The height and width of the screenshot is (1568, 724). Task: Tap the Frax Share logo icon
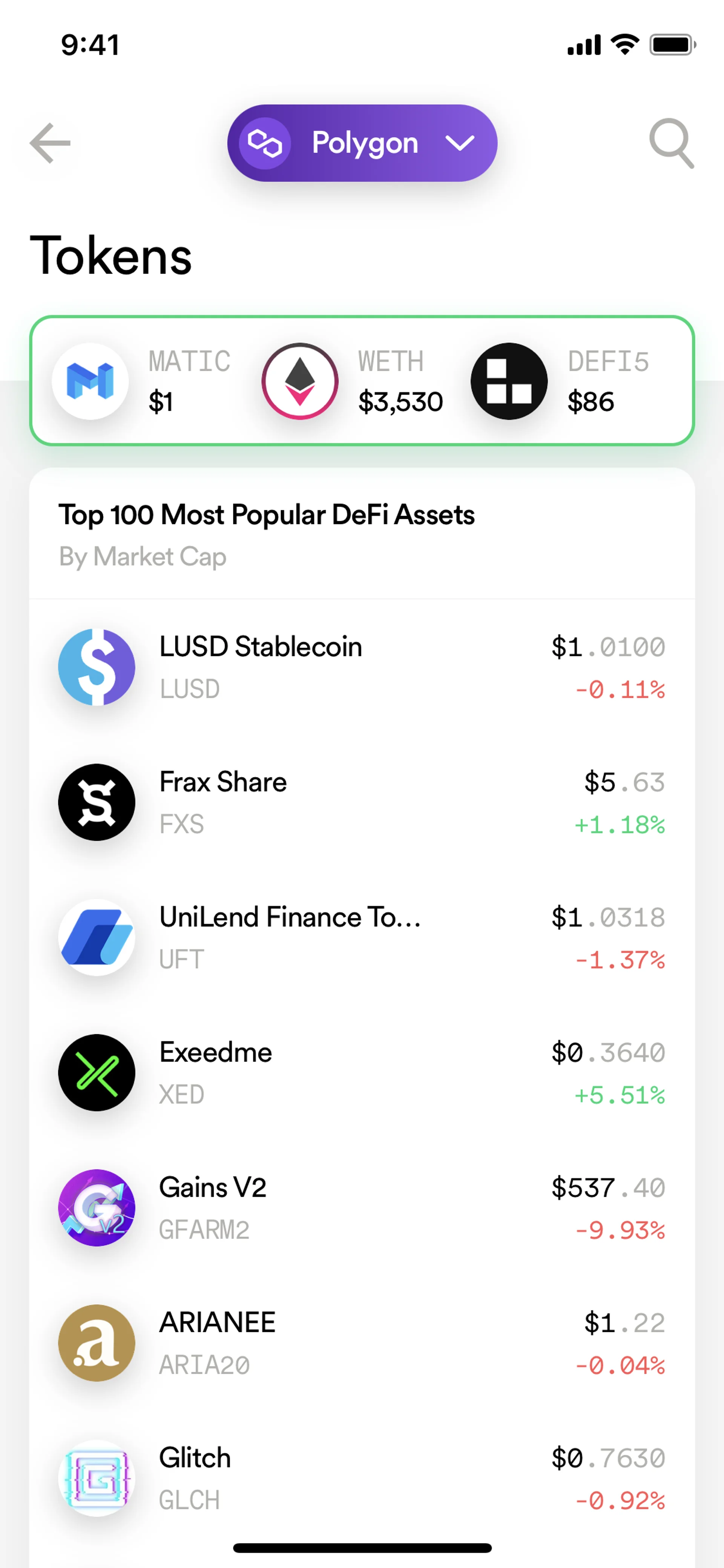click(x=97, y=802)
